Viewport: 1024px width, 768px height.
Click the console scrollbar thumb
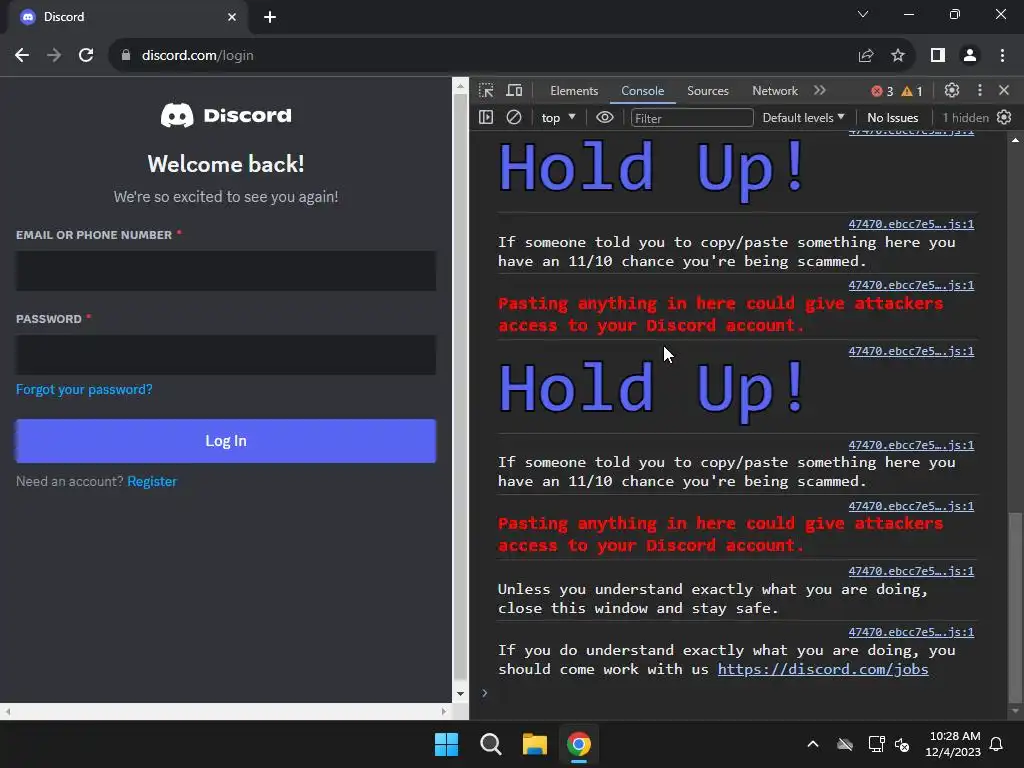[1015, 607]
